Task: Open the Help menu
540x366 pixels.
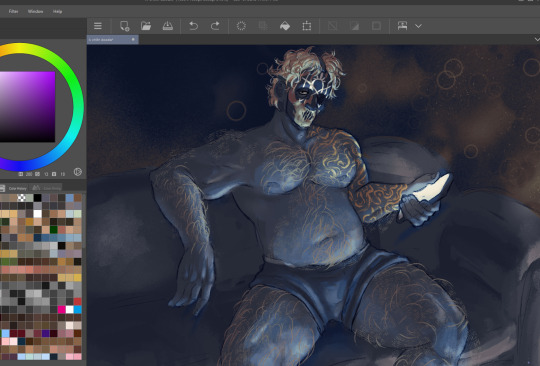Action: click(x=58, y=11)
